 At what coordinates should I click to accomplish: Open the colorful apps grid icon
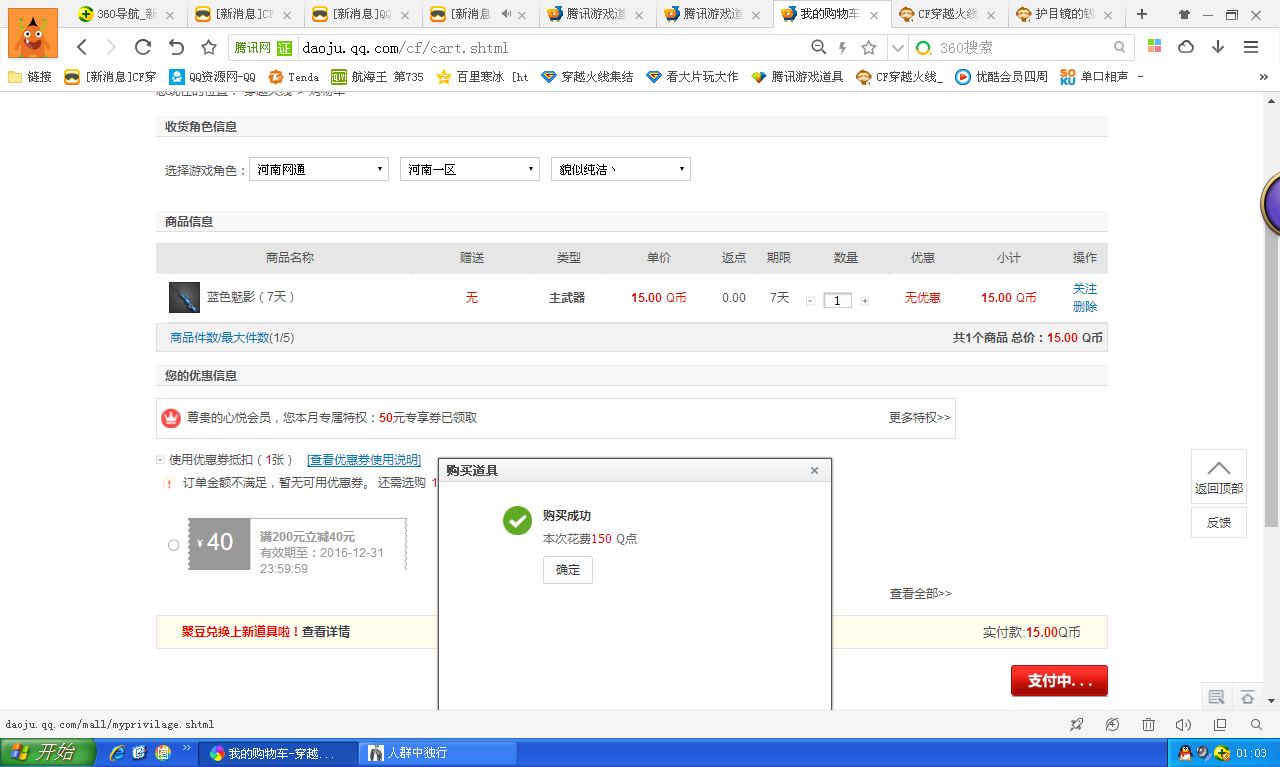1154,47
